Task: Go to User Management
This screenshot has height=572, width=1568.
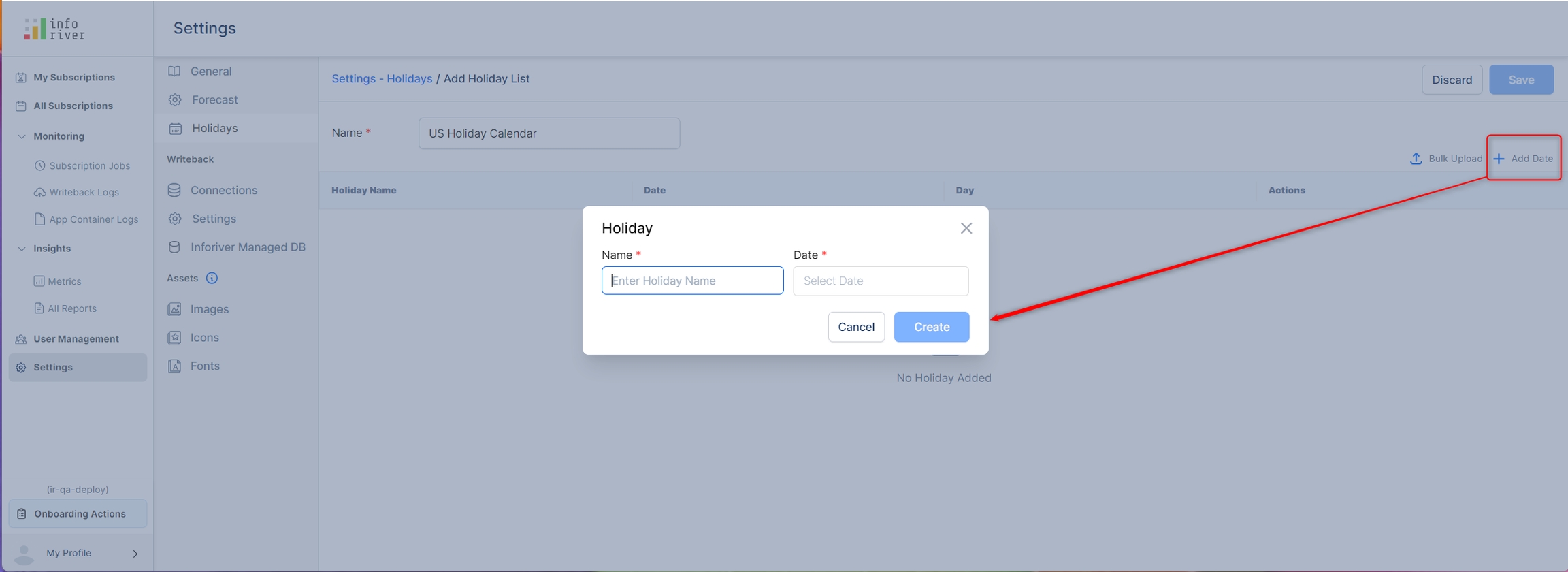Action: [x=76, y=339]
